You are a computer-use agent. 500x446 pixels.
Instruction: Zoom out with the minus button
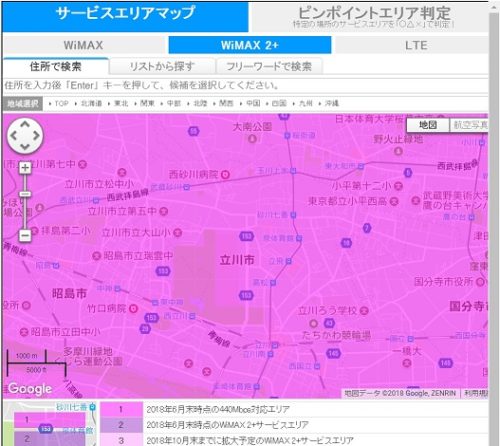pyautogui.click(x=25, y=236)
